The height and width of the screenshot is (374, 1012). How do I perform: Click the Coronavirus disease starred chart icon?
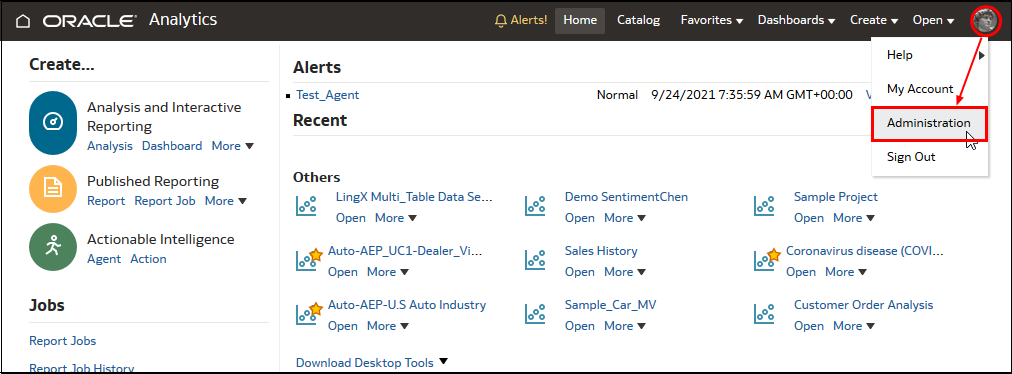click(x=766, y=259)
